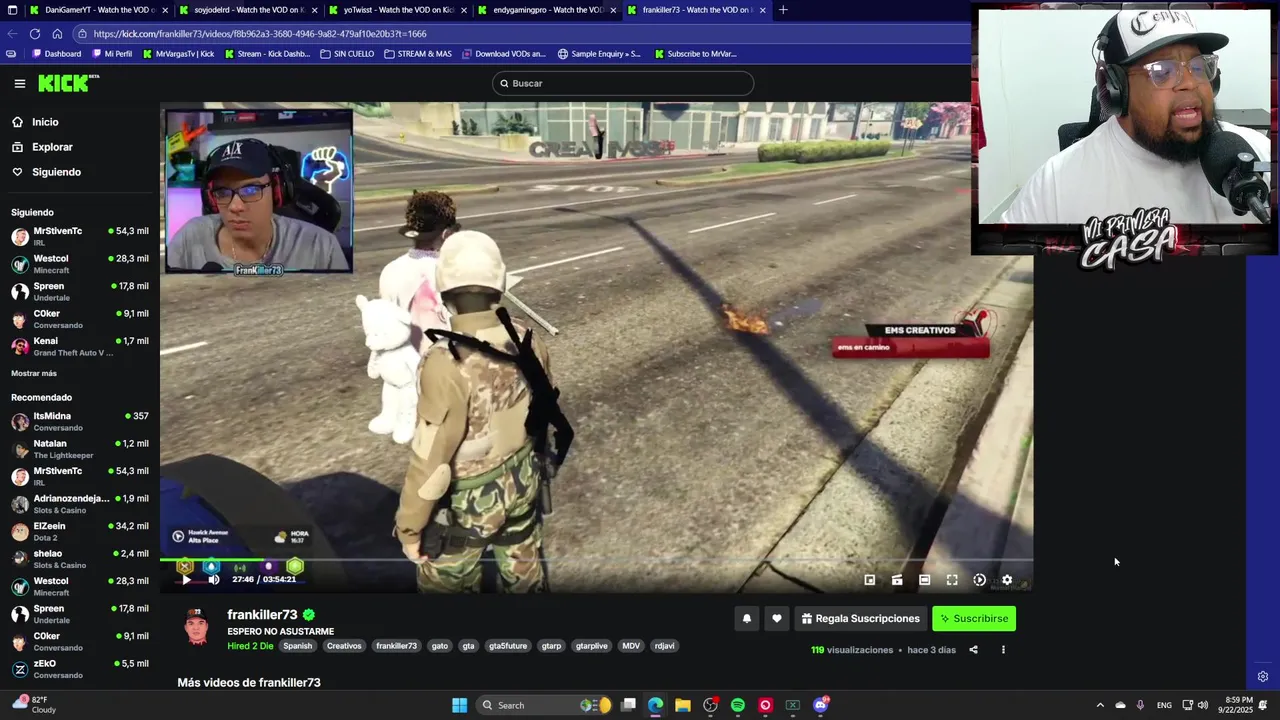The width and height of the screenshot is (1280, 720).
Task: Open the STREAM & MAS bookmark folder
Action: point(418,54)
